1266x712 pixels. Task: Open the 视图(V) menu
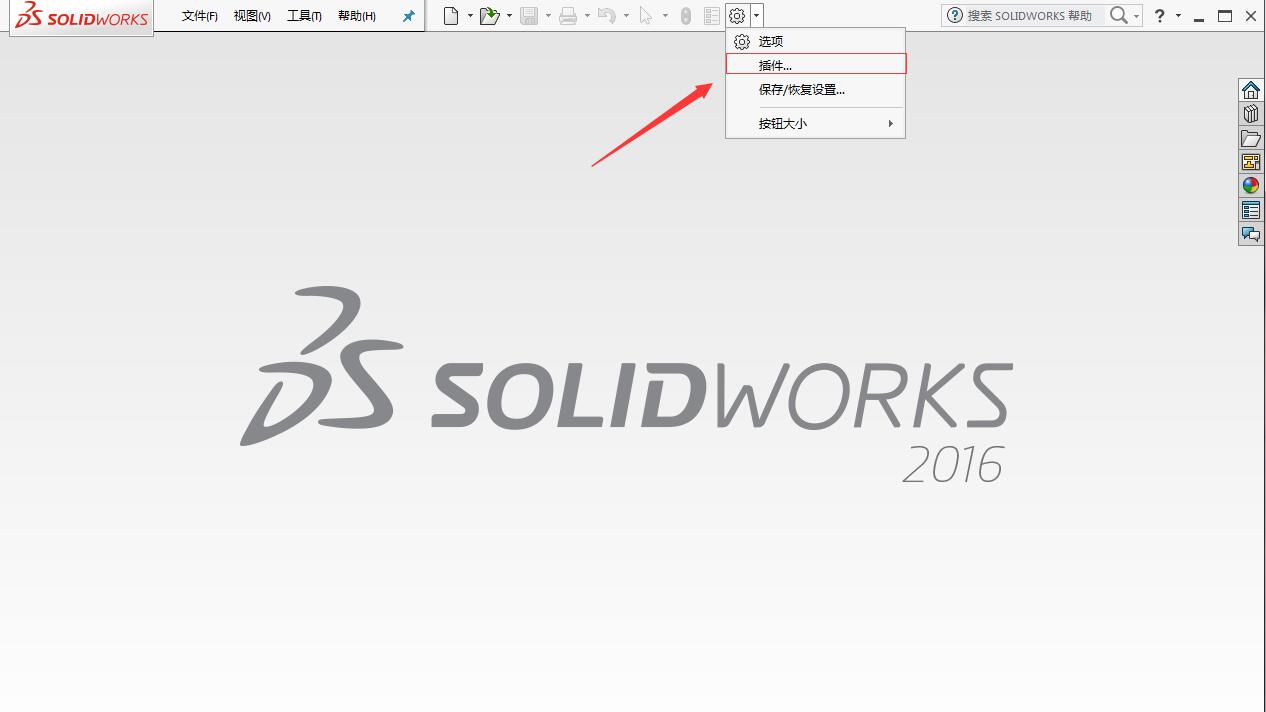pos(252,16)
